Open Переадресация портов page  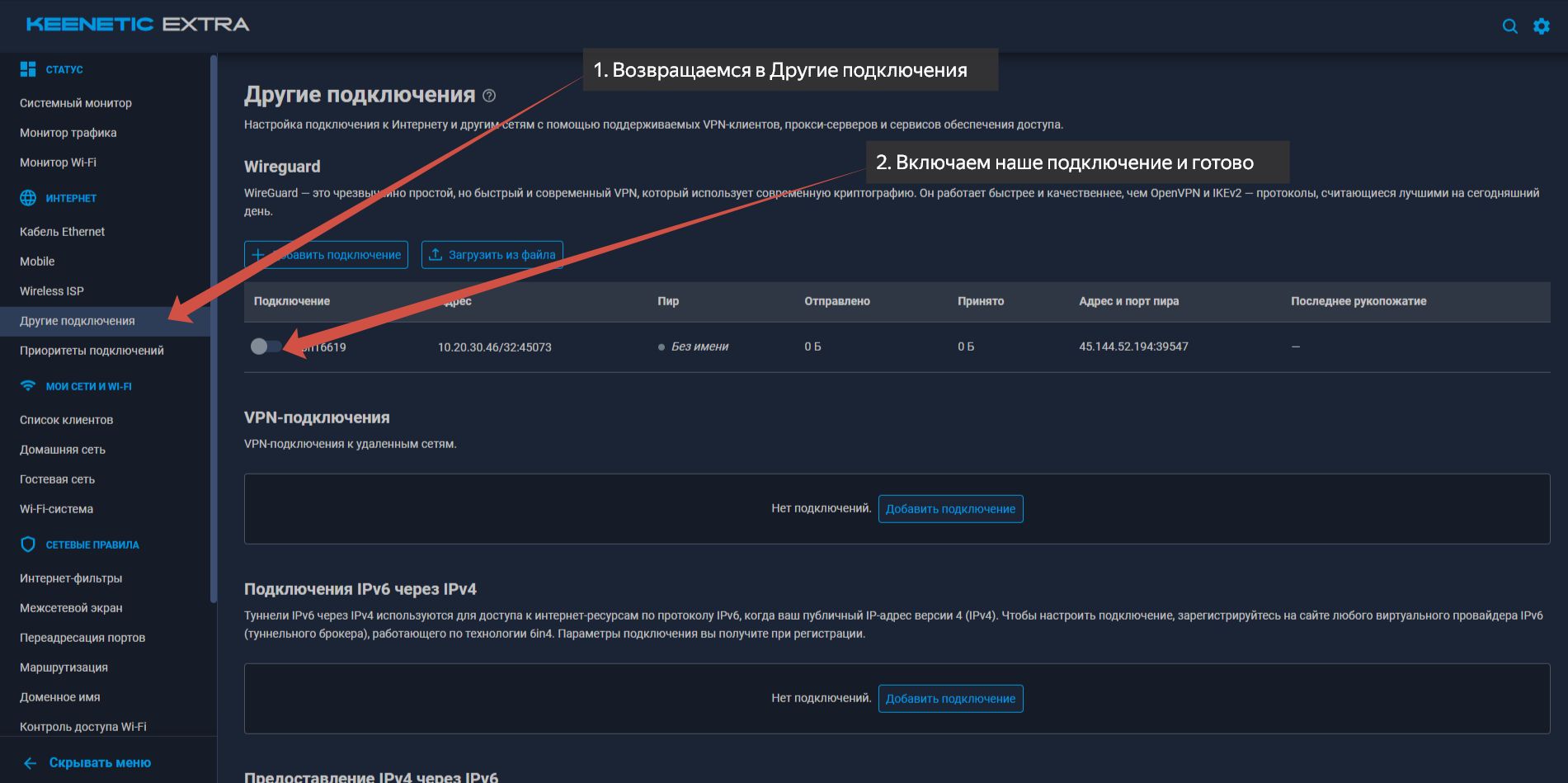[82, 638]
